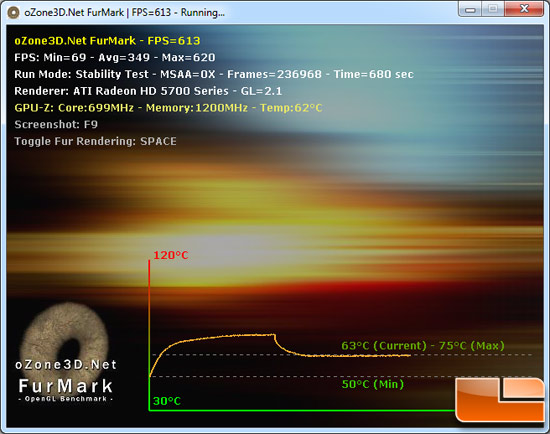Screen dimensions: 550x434
Task: Click the Run Mode Stability Test line
Action: (x=214, y=74)
